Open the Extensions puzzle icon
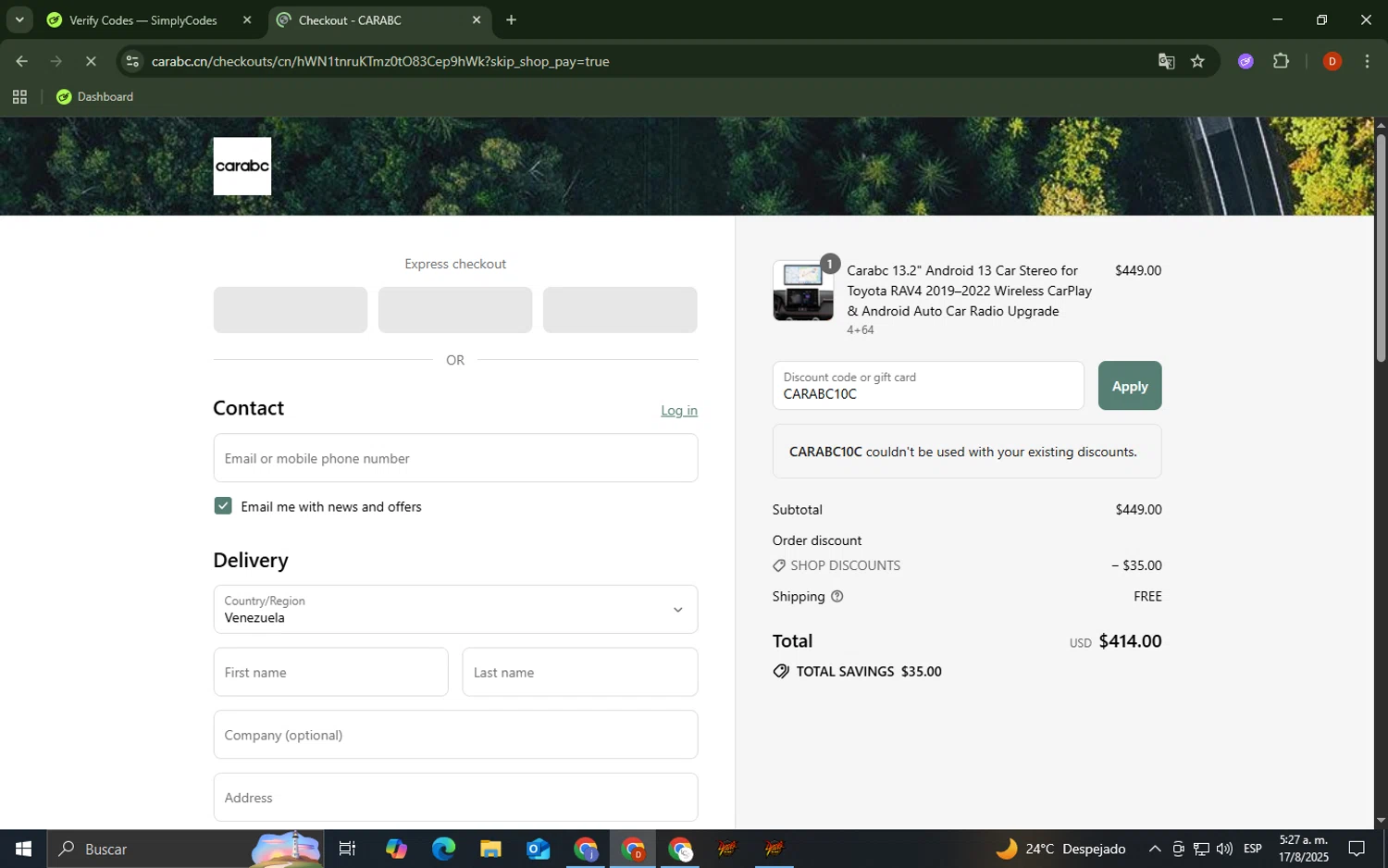 (x=1281, y=62)
